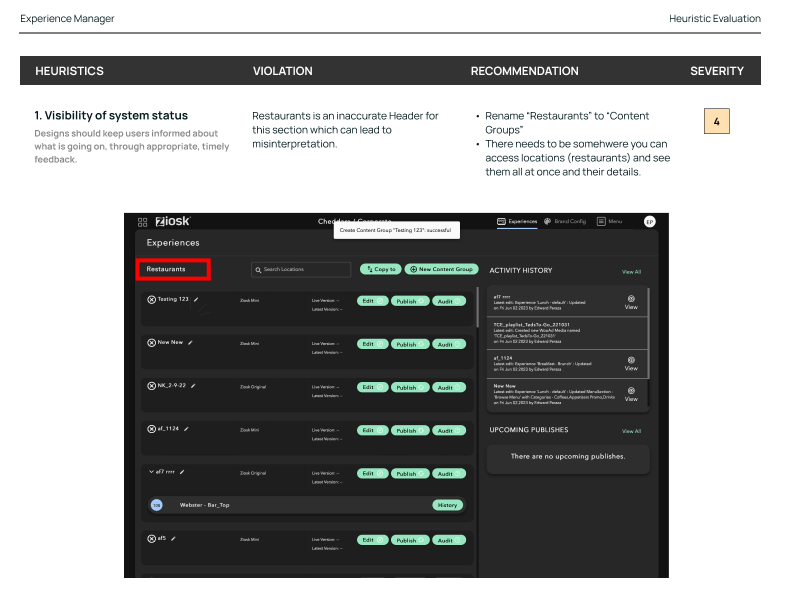Click History button for Webster - Bar_Top
This screenshot has width=792, height=612.
tap(447, 505)
